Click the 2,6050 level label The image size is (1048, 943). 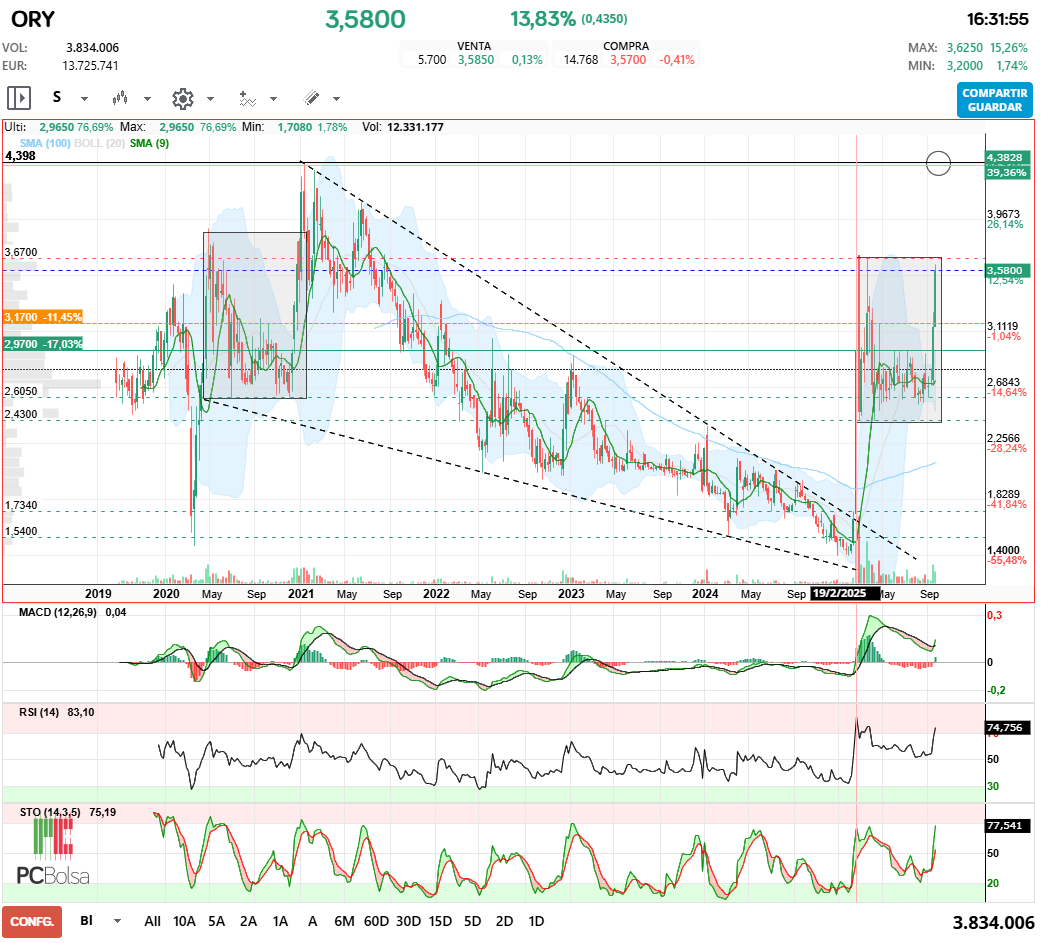(x=21, y=391)
